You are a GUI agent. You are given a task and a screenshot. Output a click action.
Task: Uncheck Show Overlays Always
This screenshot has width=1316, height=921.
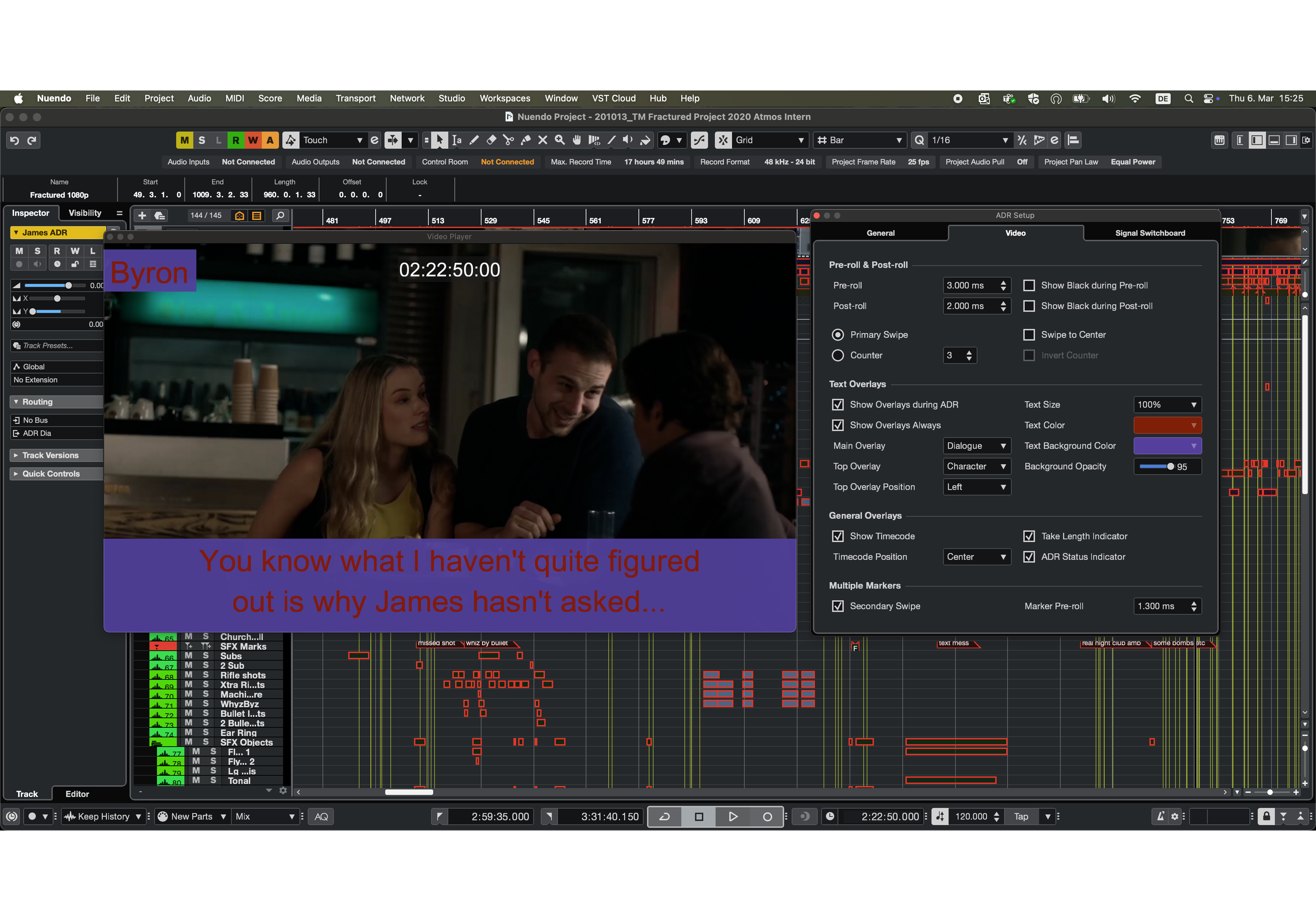[837, 425]
